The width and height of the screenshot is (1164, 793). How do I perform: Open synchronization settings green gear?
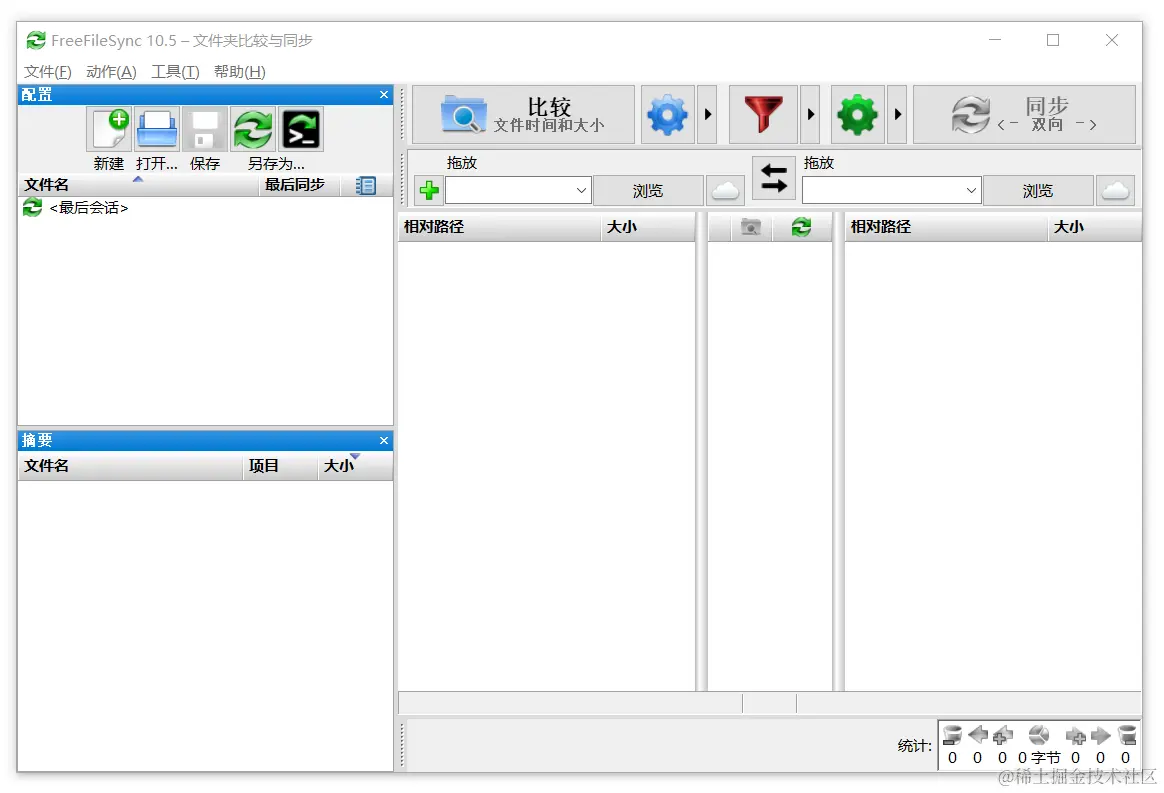coord(857,114)
